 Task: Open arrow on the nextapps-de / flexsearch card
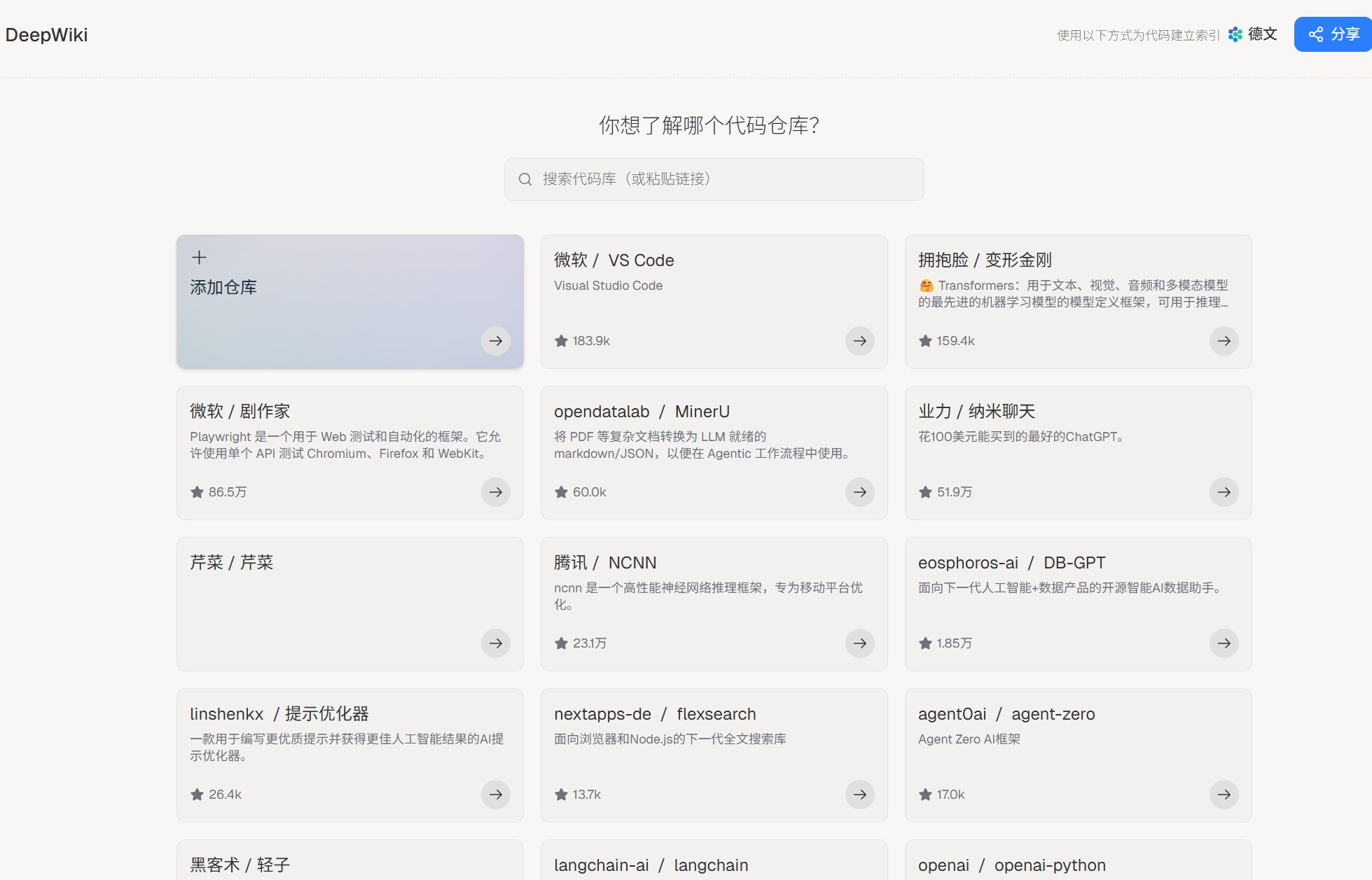(860, 795)
